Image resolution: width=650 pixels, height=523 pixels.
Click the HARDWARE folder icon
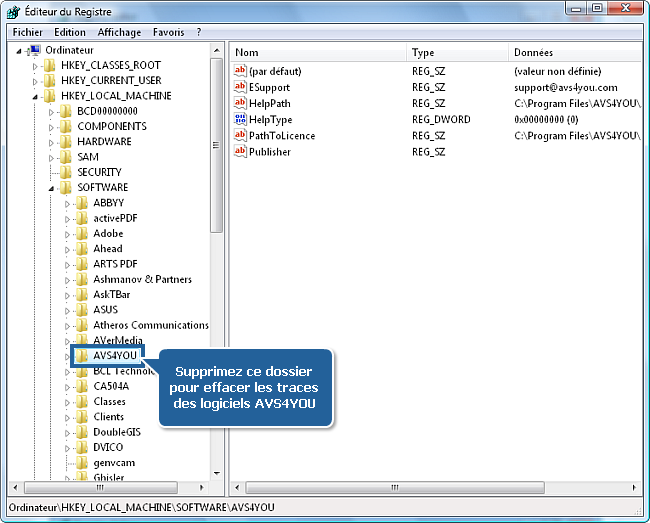[x=65, y=142]
